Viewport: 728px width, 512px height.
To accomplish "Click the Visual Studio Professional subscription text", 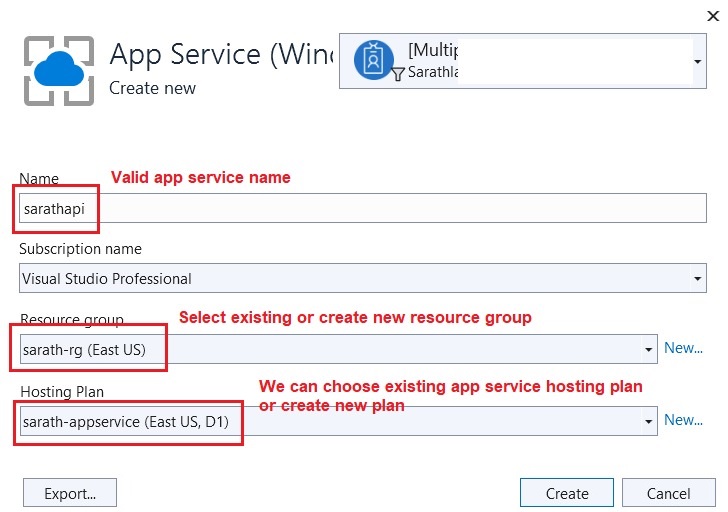I will (107, 279).
